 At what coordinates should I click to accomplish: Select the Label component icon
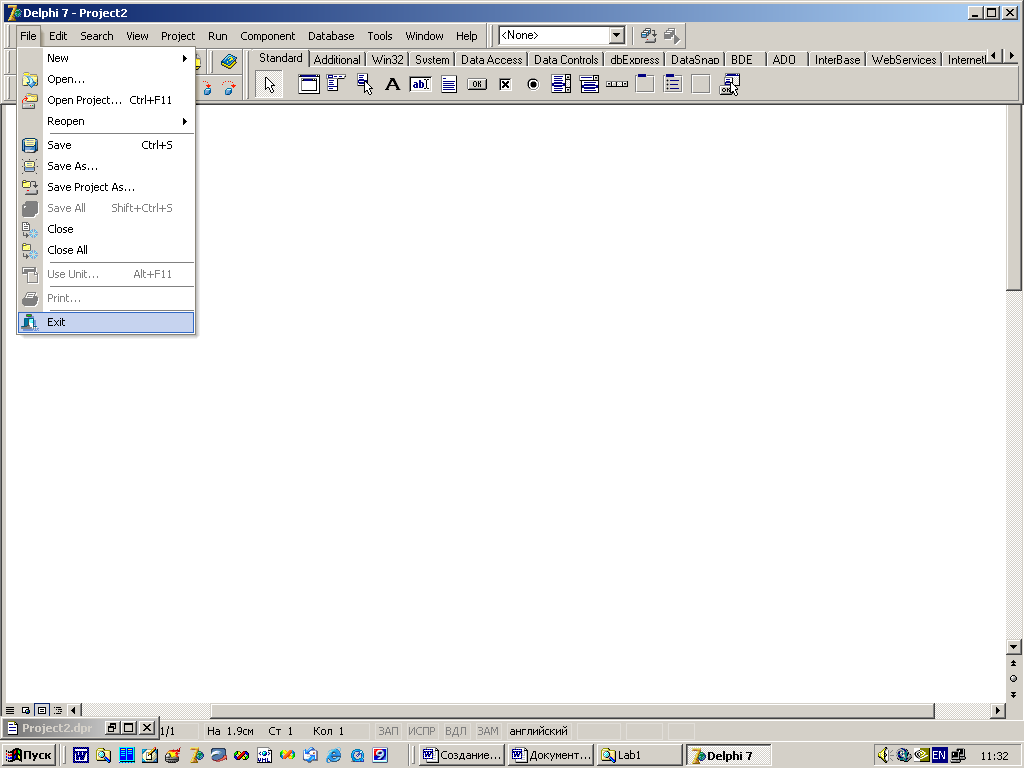392,84
